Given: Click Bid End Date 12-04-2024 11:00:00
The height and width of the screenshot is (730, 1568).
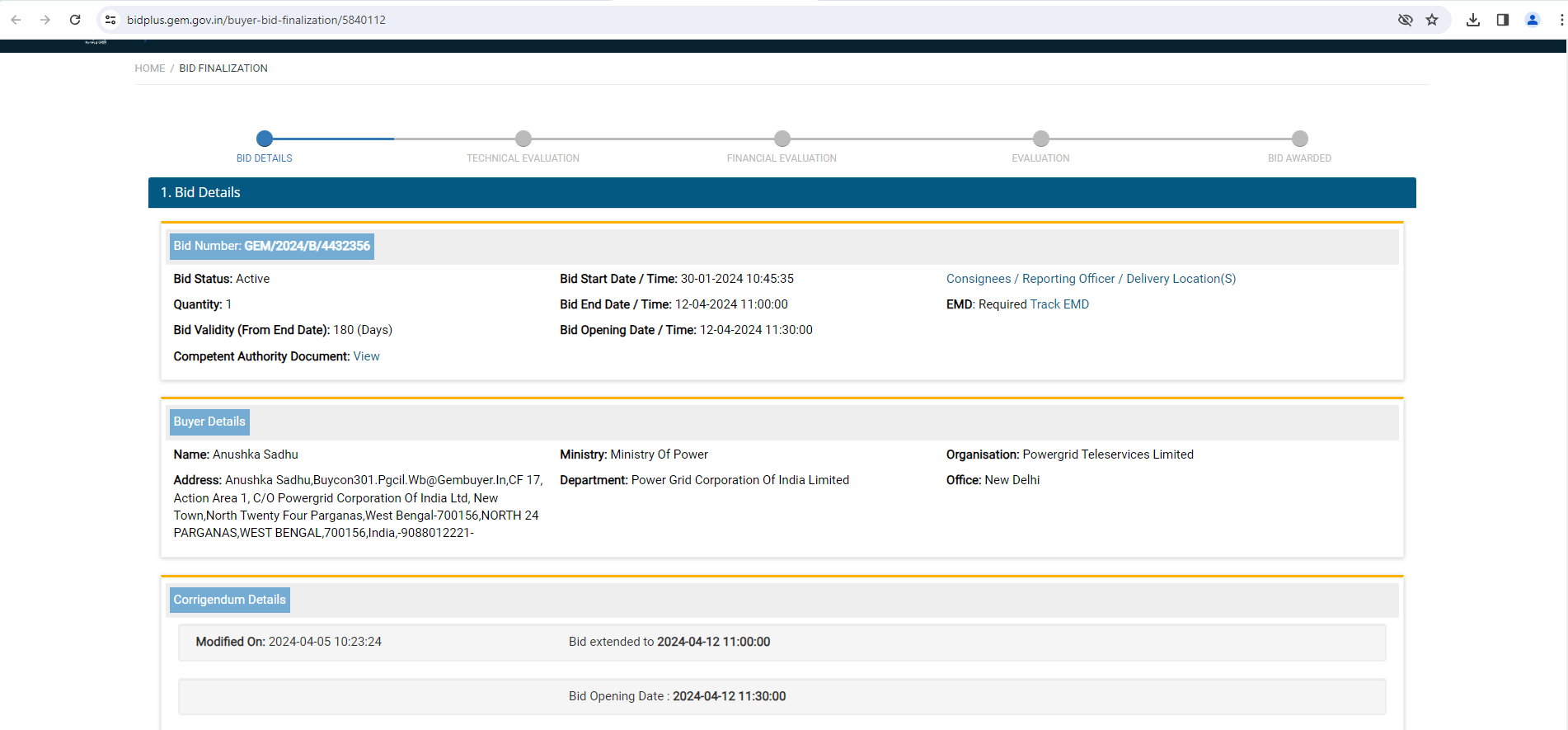Looking at the screenshot, I should [674, 304].
